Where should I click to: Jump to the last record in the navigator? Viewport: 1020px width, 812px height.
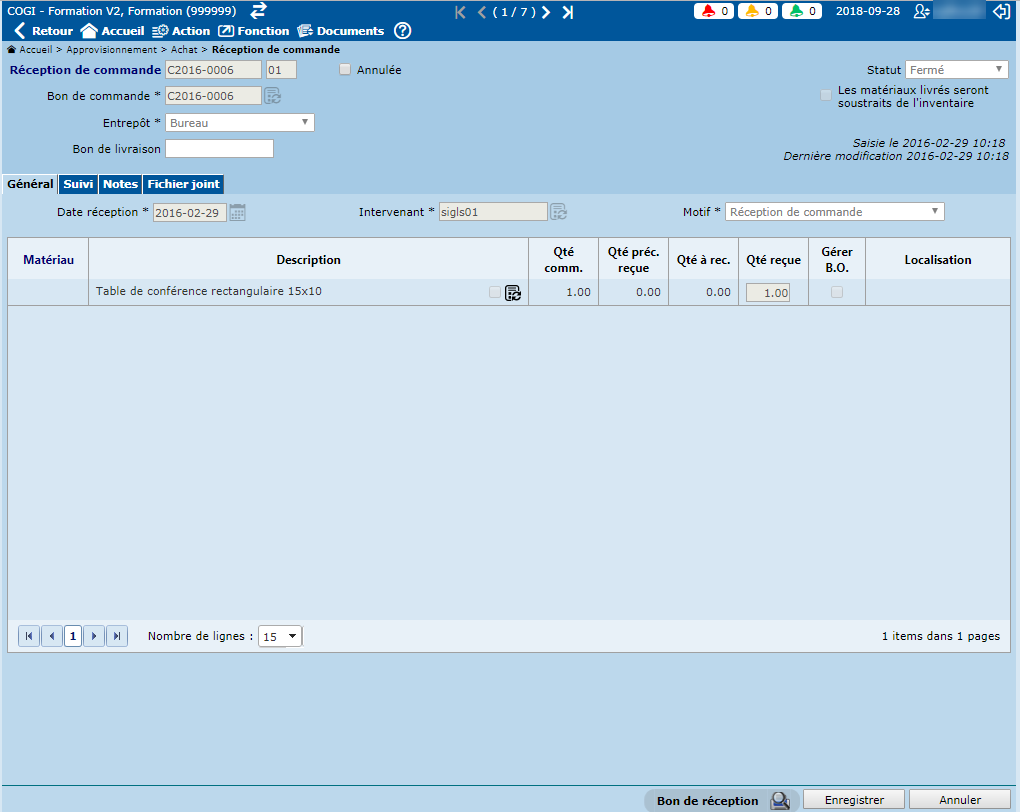568,12
